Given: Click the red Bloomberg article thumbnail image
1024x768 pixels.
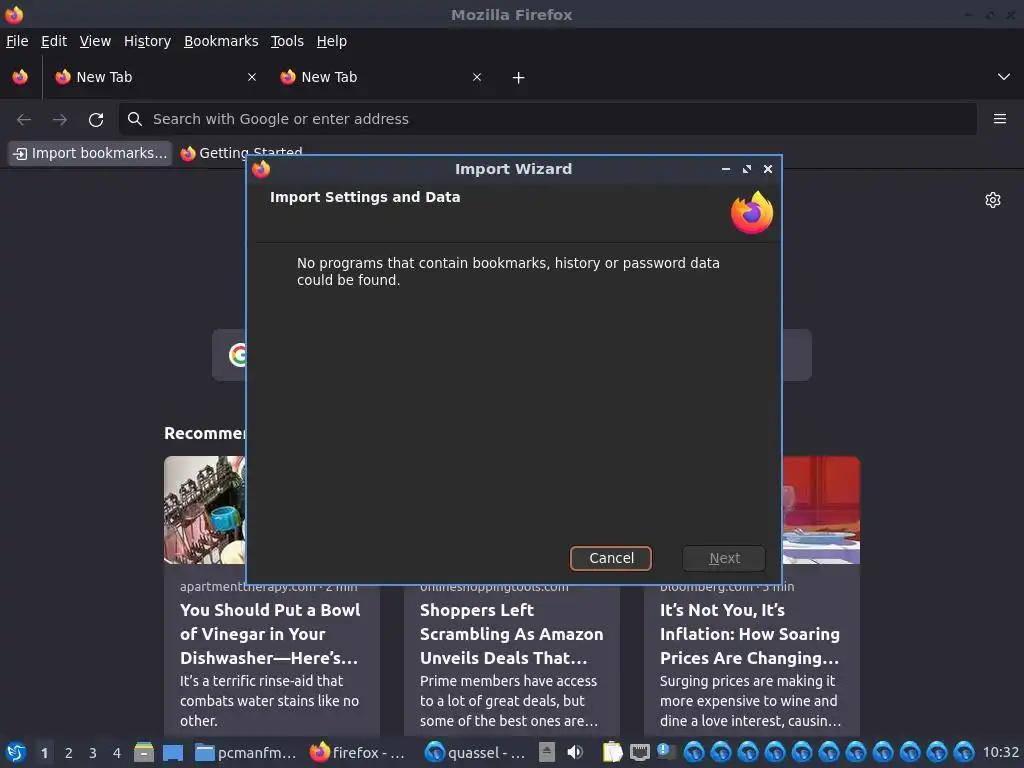Looking at the screenshot, I should pos(821,509).
